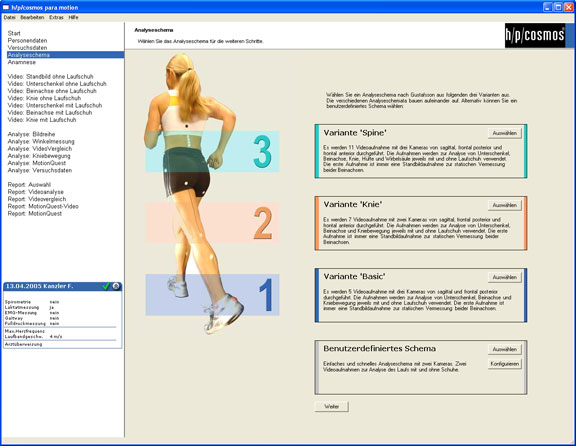576x446 pixels.
Task: Open Video: Knie ohne Laufschuh
Action: (x=44, y=98)
